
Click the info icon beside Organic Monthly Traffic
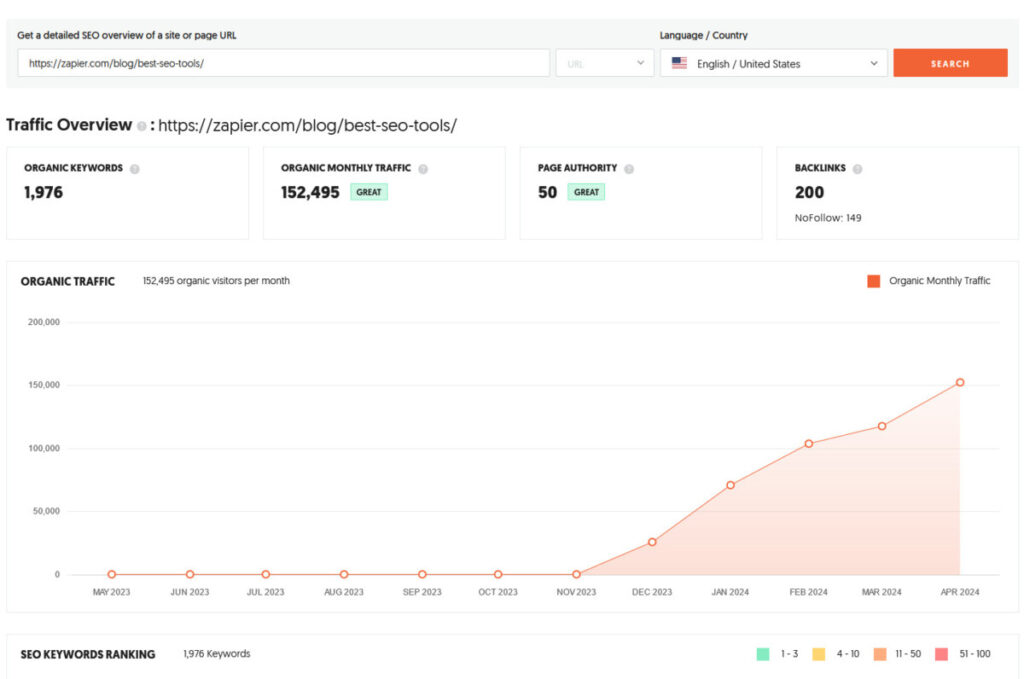point(423,169)
